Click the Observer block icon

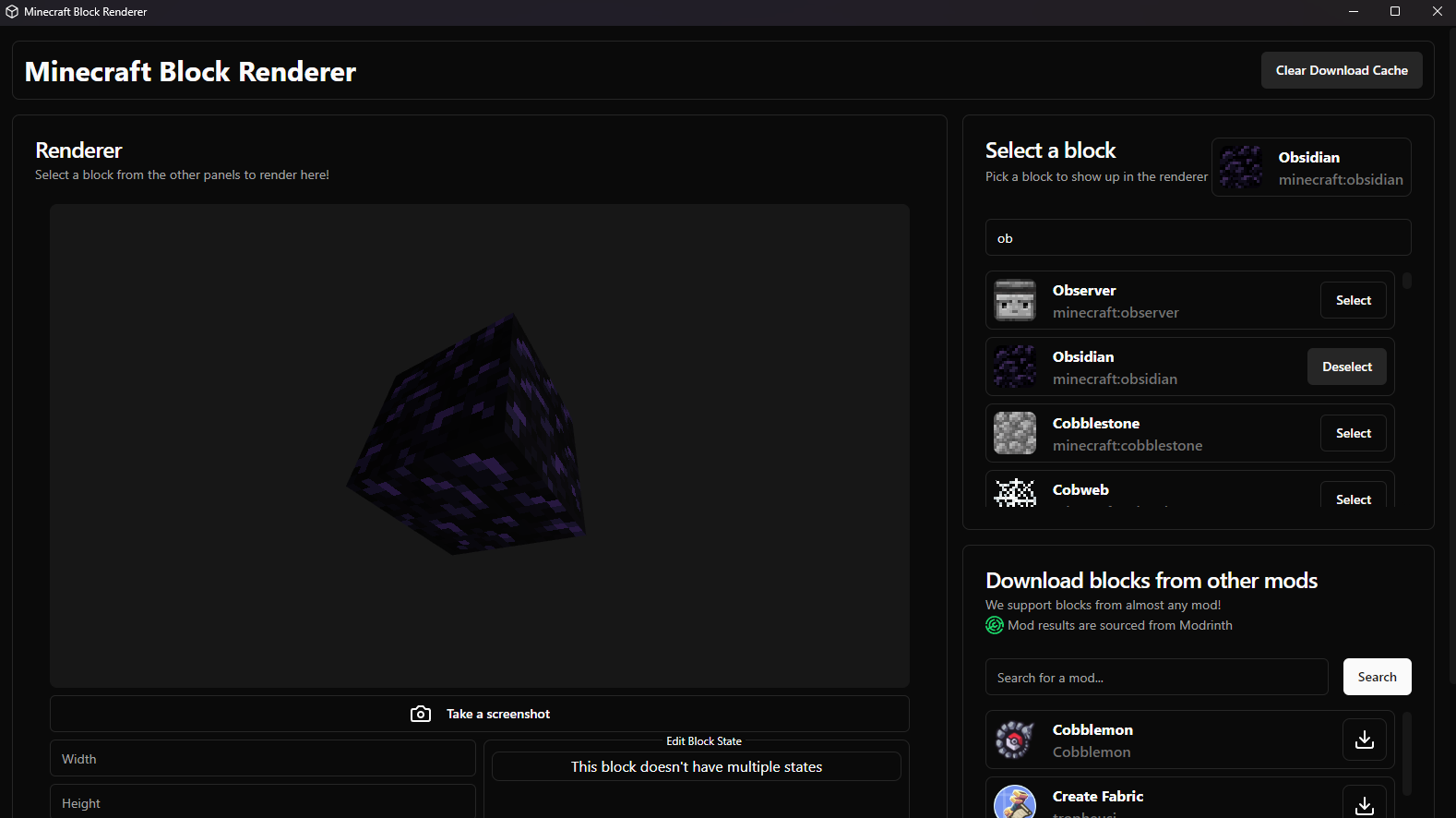(x=1015, y=300)
